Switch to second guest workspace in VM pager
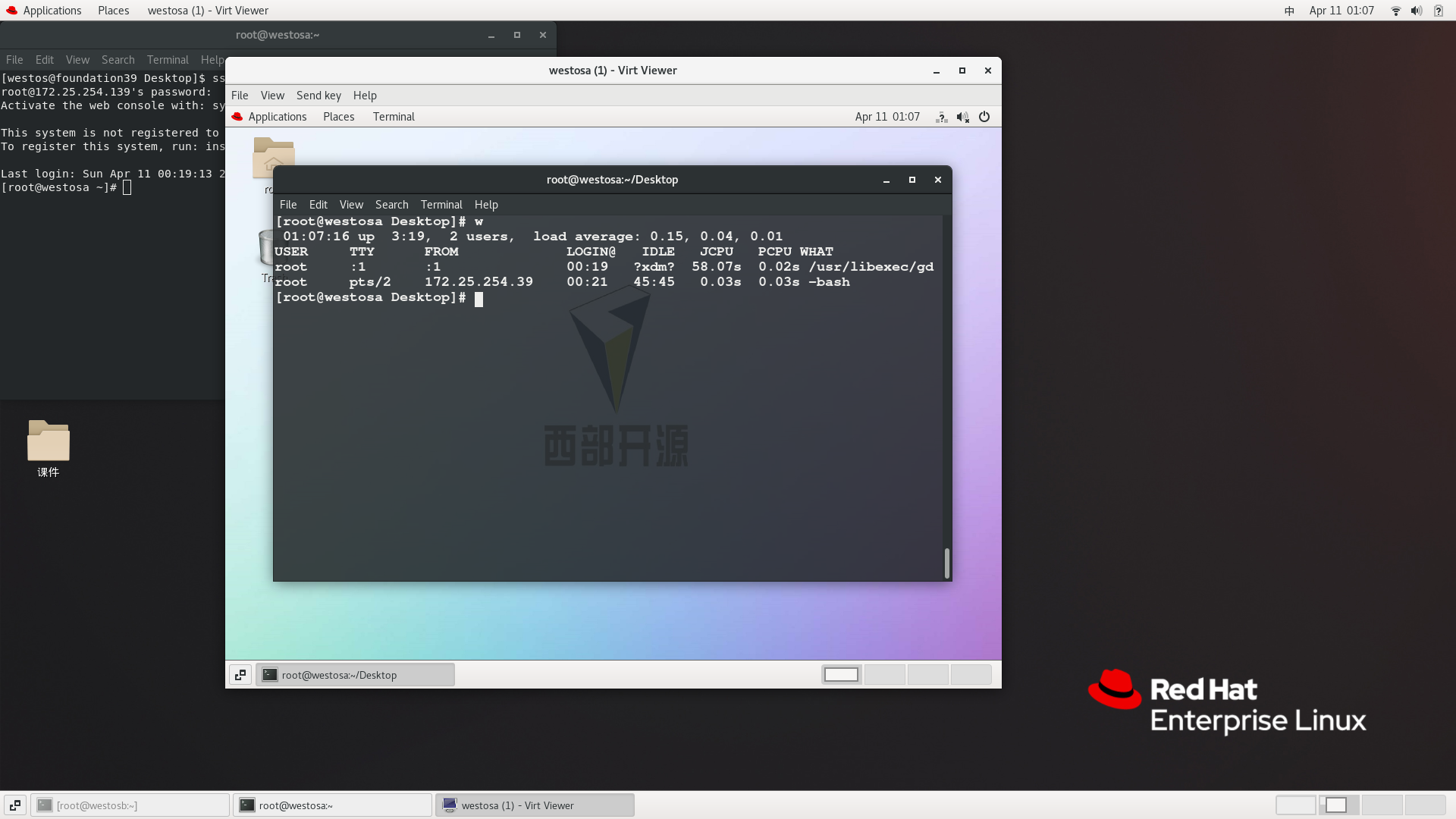The width and height of the screenshot is (1456, 819). [884, 674]
